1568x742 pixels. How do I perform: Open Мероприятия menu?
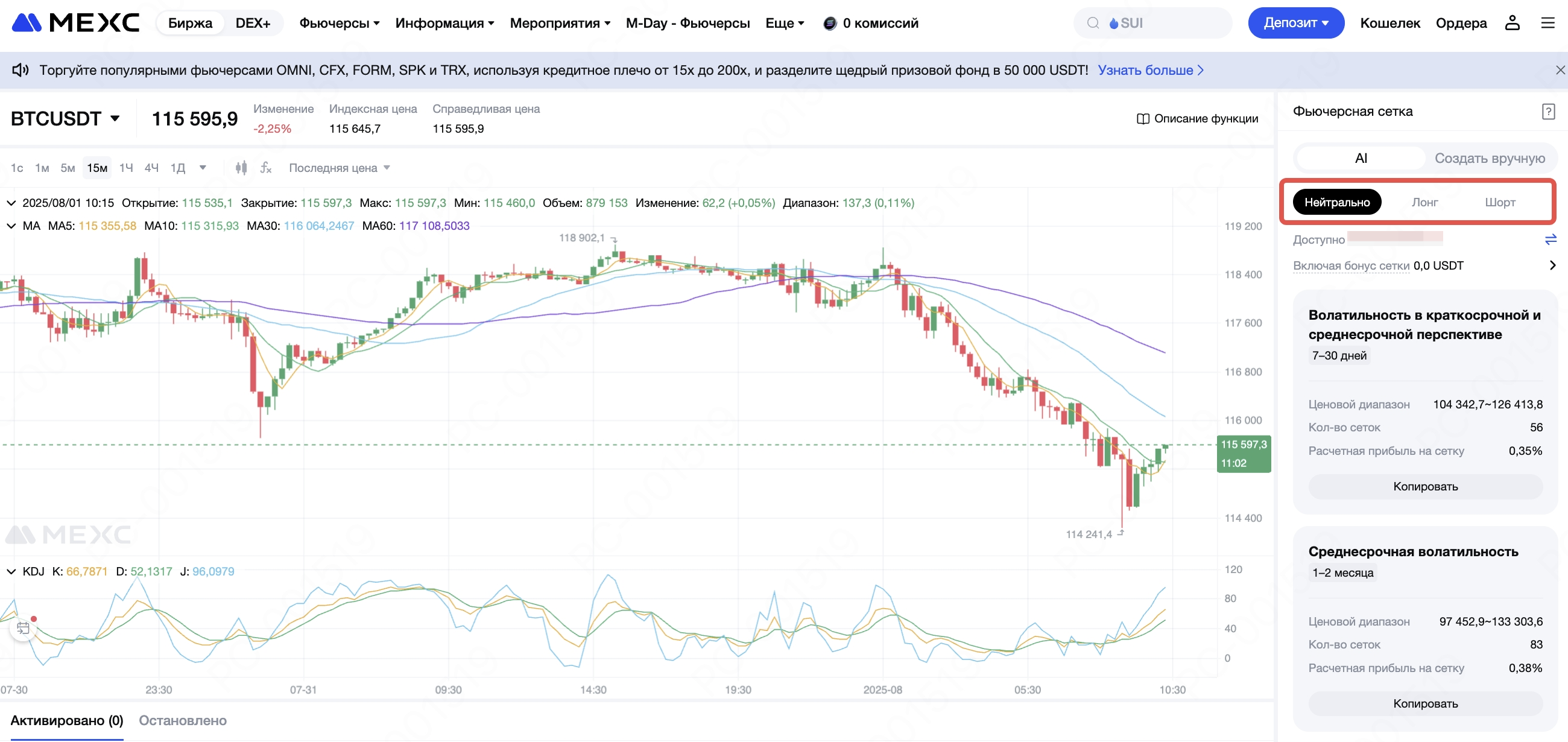(560, 23)
